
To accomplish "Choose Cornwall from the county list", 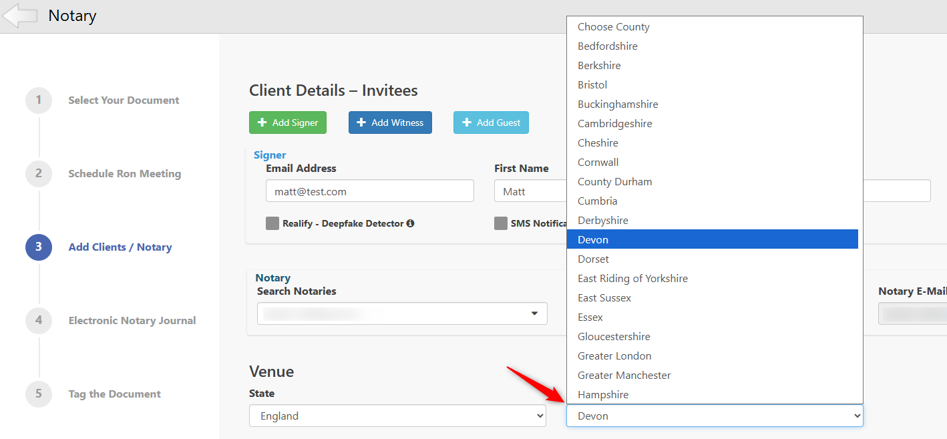I will (x=712, y=162).
